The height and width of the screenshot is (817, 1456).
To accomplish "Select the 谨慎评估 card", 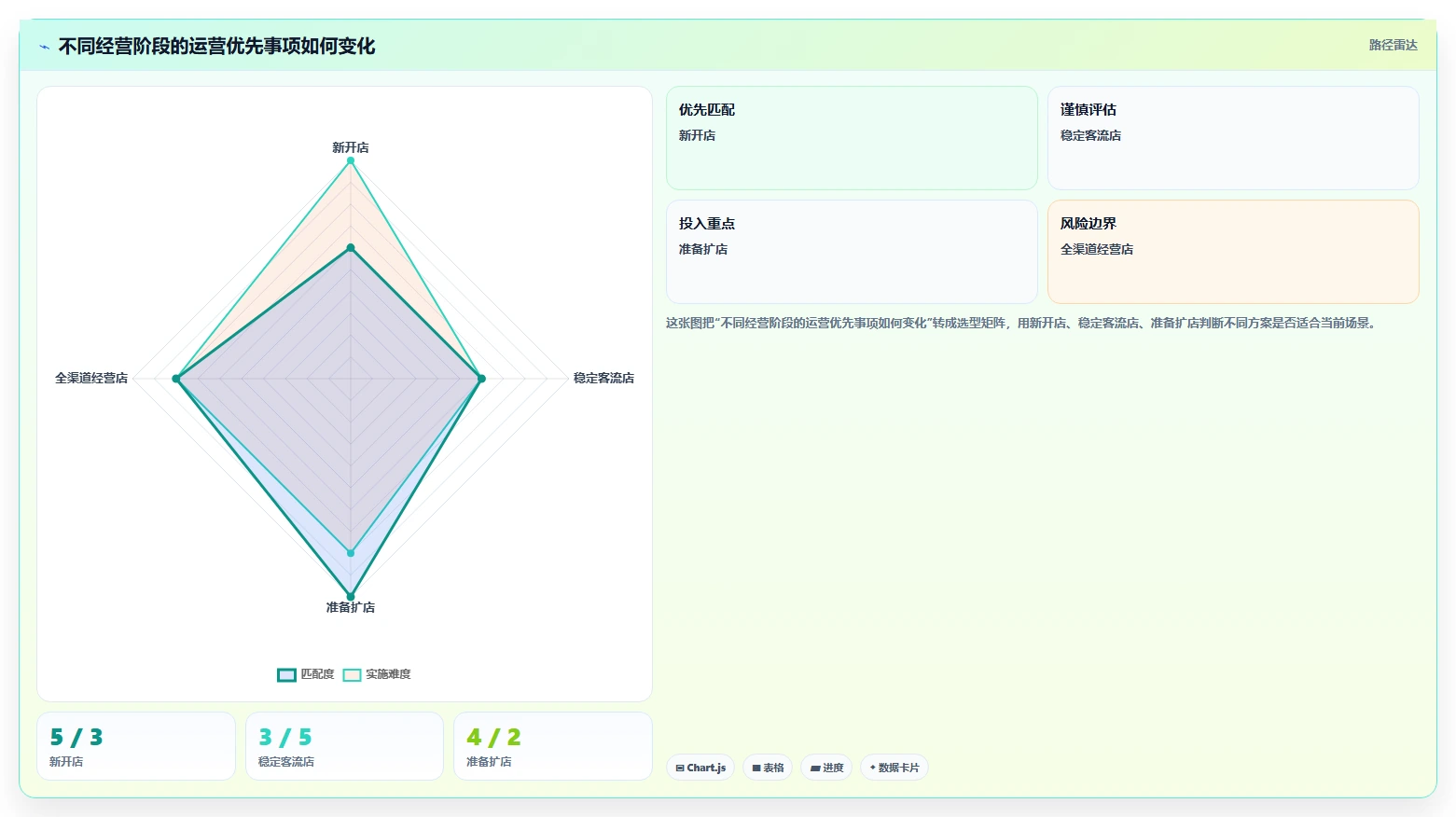I will click(x=1233, y=138).
